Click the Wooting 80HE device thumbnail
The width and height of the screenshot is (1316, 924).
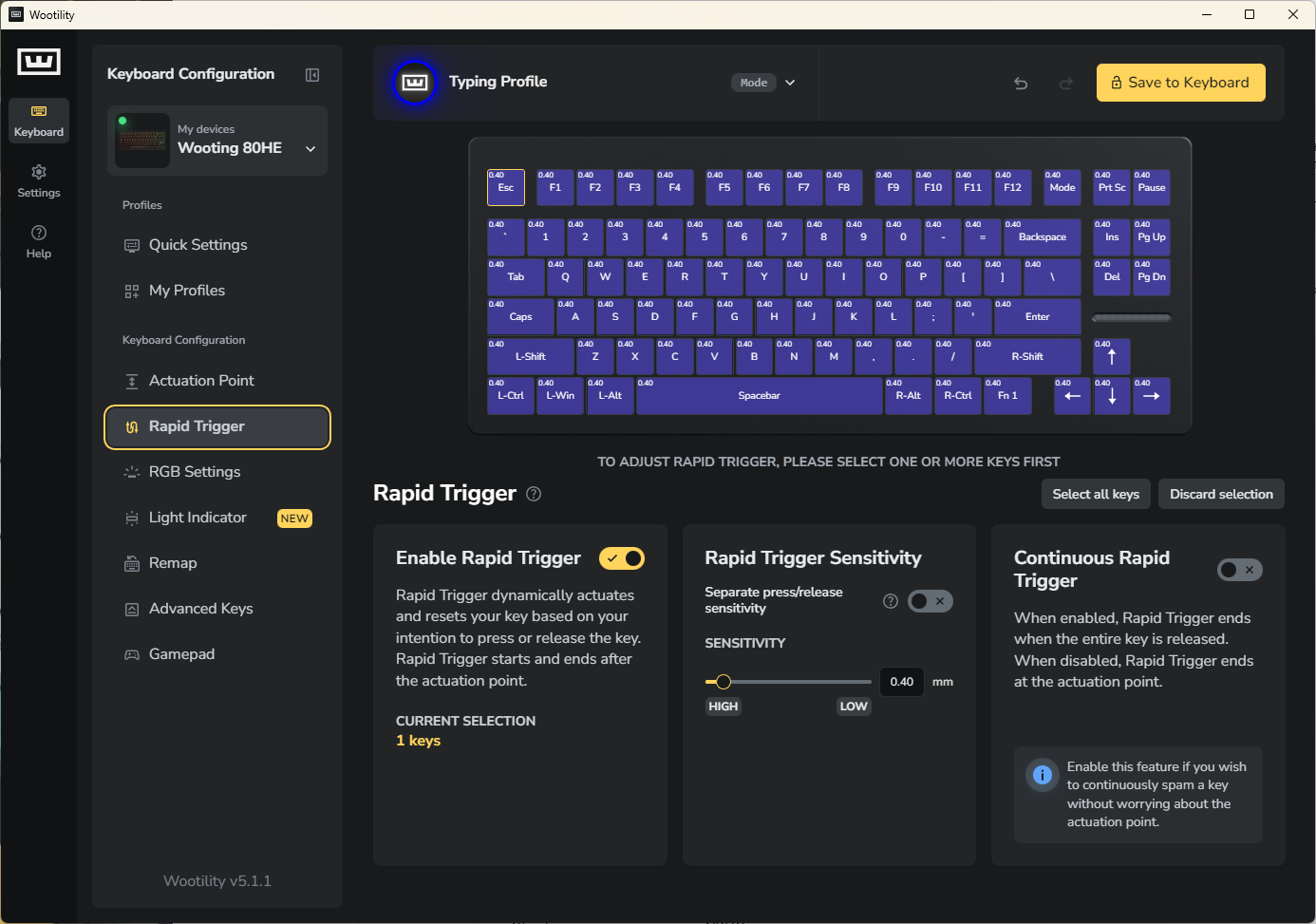pyautogui.click(x=142, y=141)
